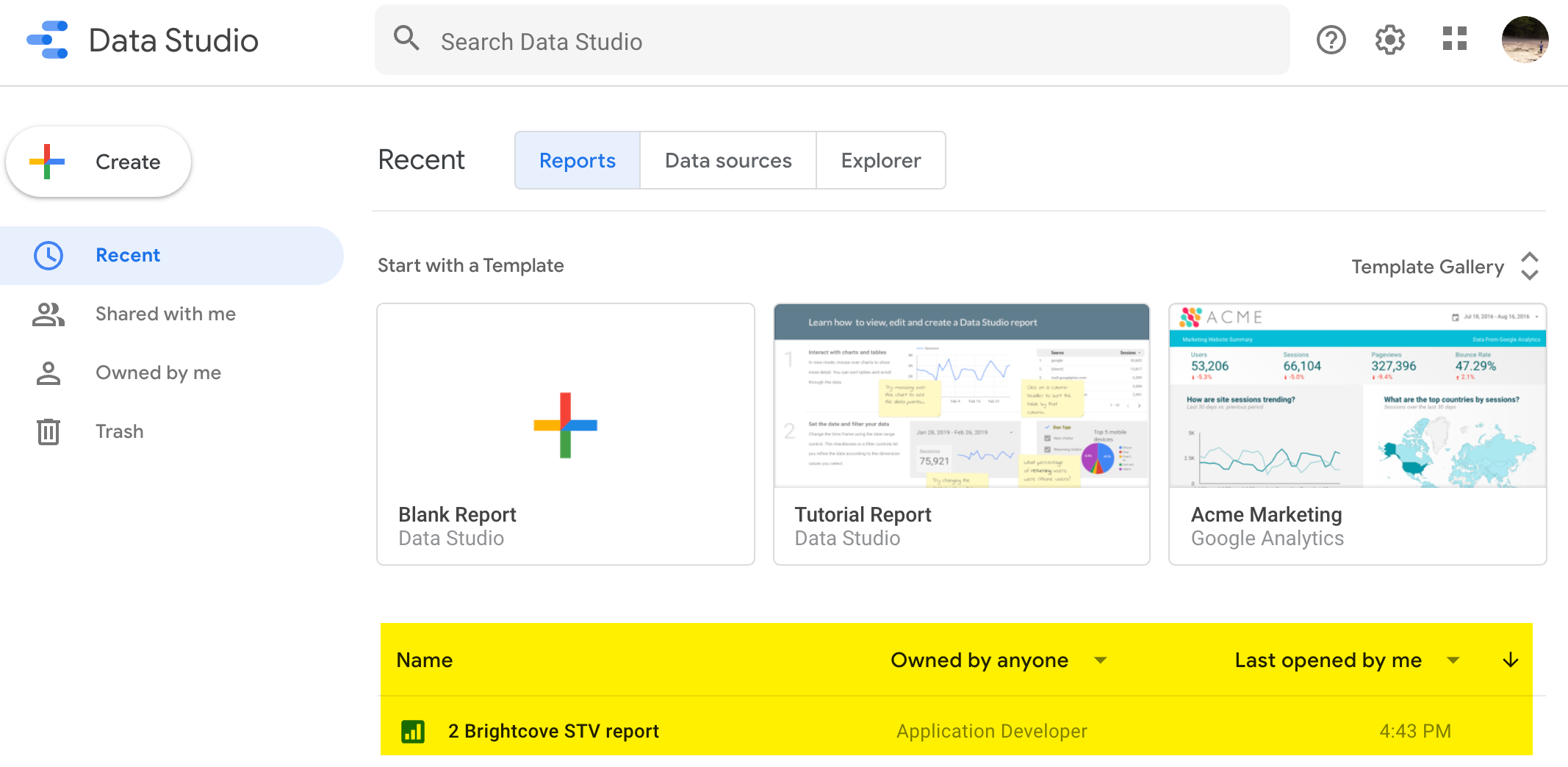Viewport: 1568px width, 767px height.
Task: Focus the Search Data Studio field
Action: (x=832, y=40)
